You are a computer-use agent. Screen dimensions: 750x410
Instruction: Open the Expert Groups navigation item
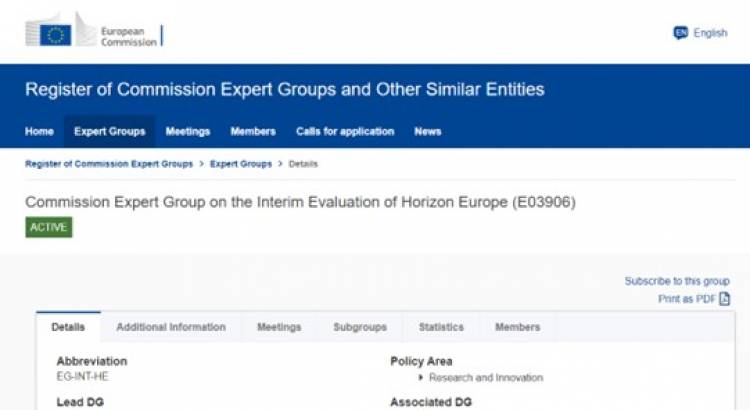click(x=110, y=132)
